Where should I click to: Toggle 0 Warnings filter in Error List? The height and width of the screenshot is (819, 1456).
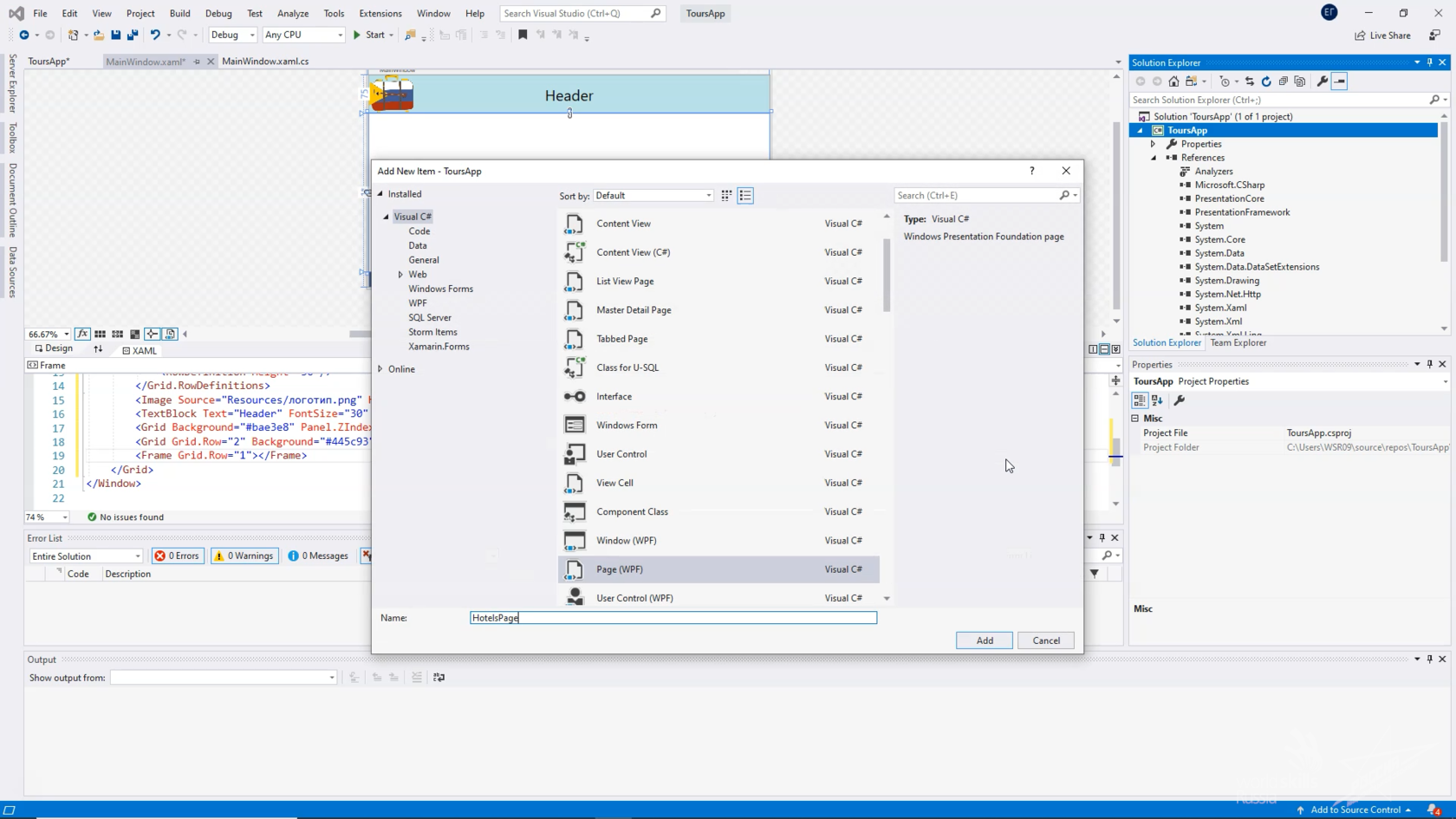(244, 556)
